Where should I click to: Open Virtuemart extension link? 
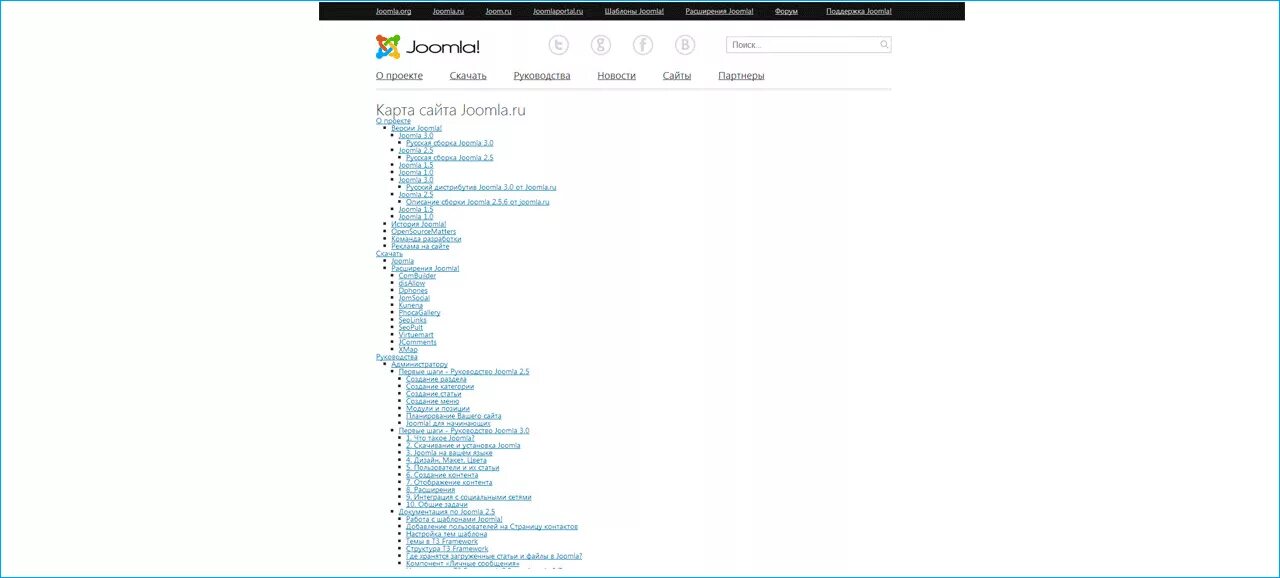tap(416, 335)
